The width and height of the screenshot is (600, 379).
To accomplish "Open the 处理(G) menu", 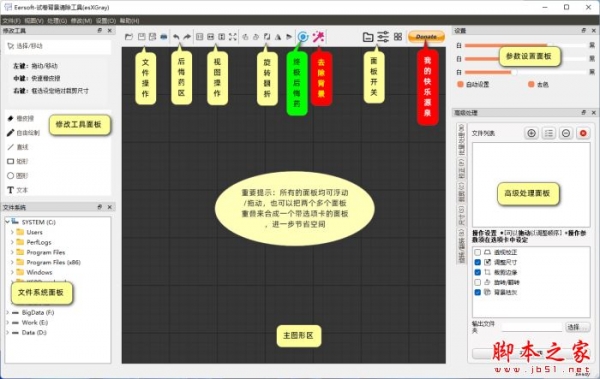I will click(x=57, y=21).
